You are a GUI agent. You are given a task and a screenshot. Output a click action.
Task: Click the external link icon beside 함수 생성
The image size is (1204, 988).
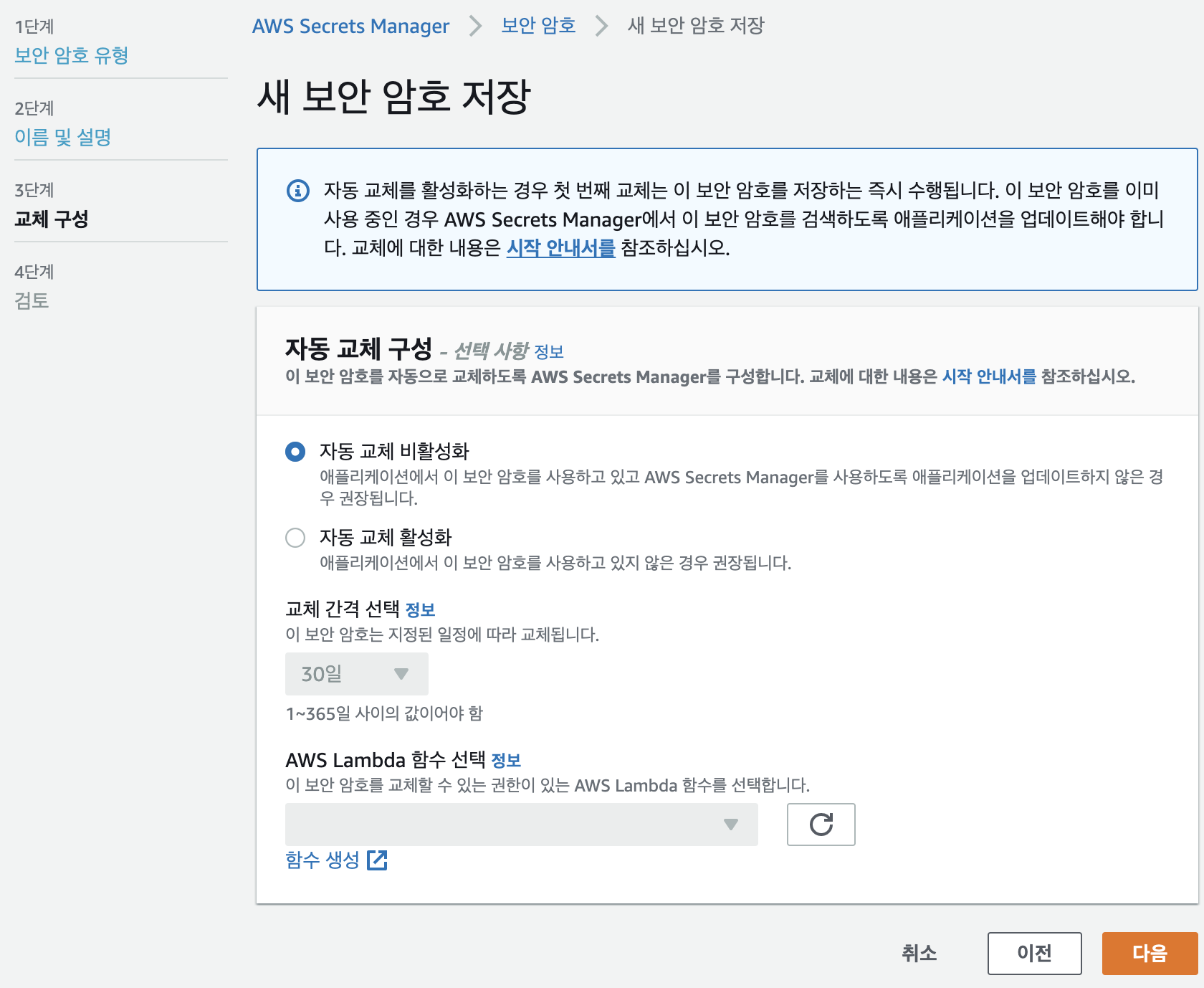tap(377, 860)
